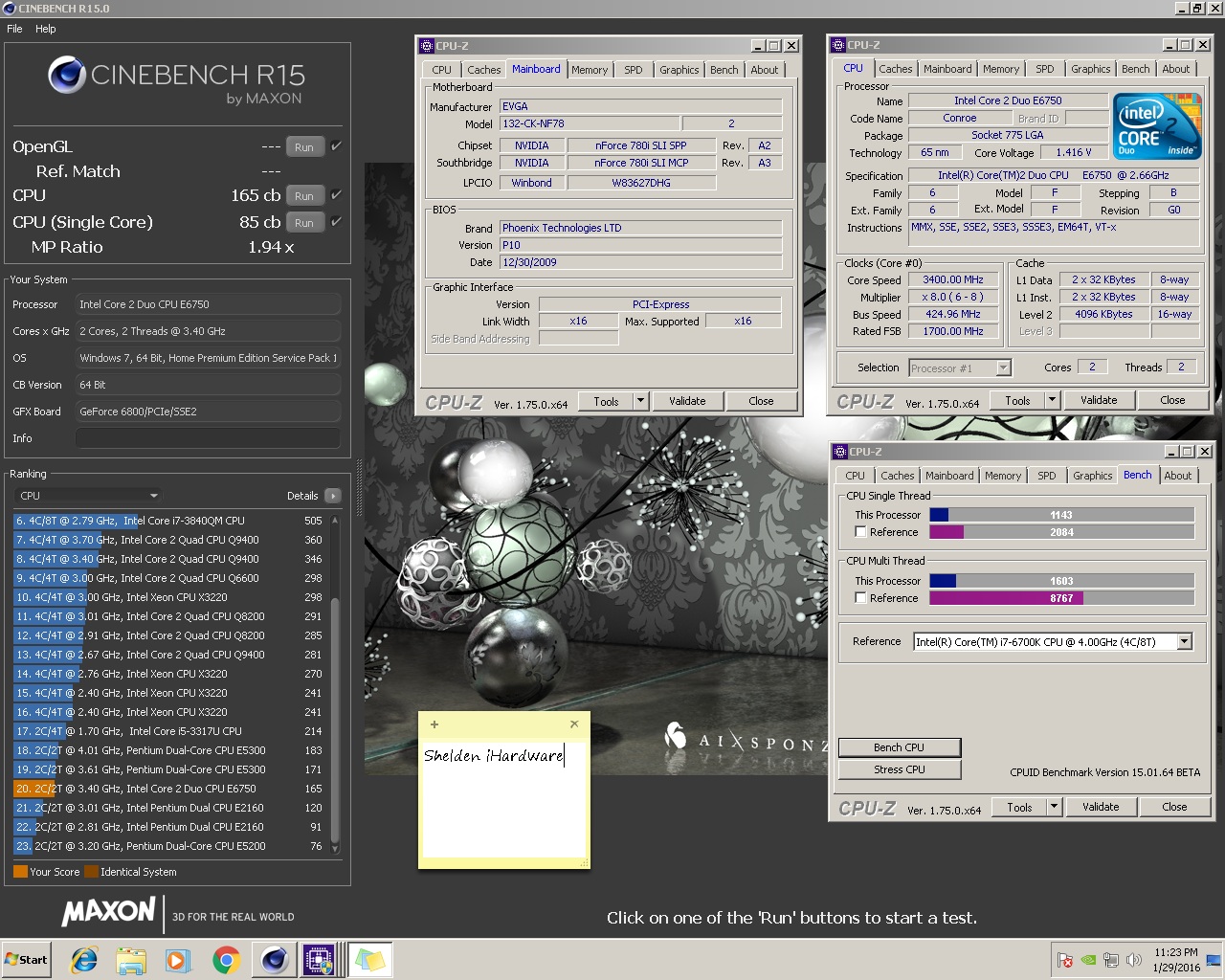This screenshot has height=980, width=1225.
Task: Run the OpenGL benchmark
Action: click(x=304, y=147)
